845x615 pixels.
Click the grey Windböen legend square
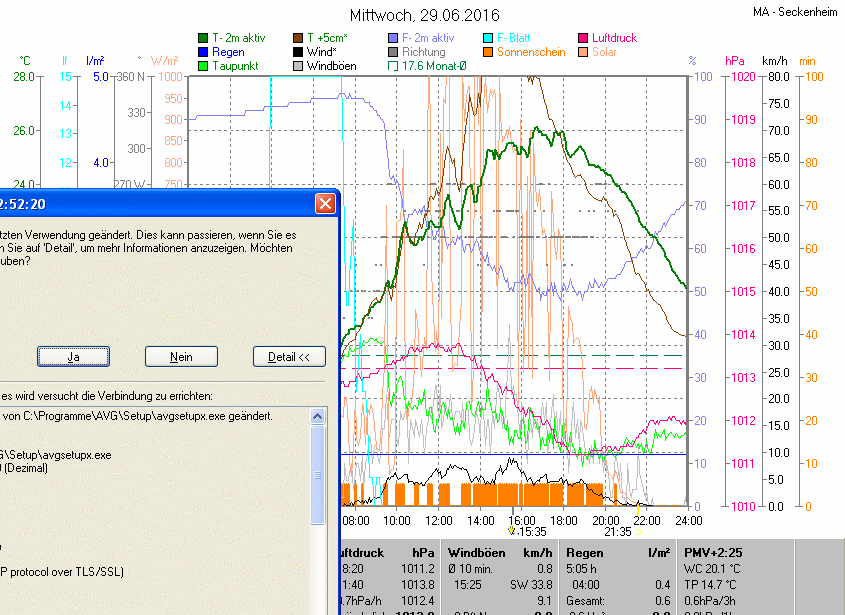pyautogui.click(x=298, y=66)
